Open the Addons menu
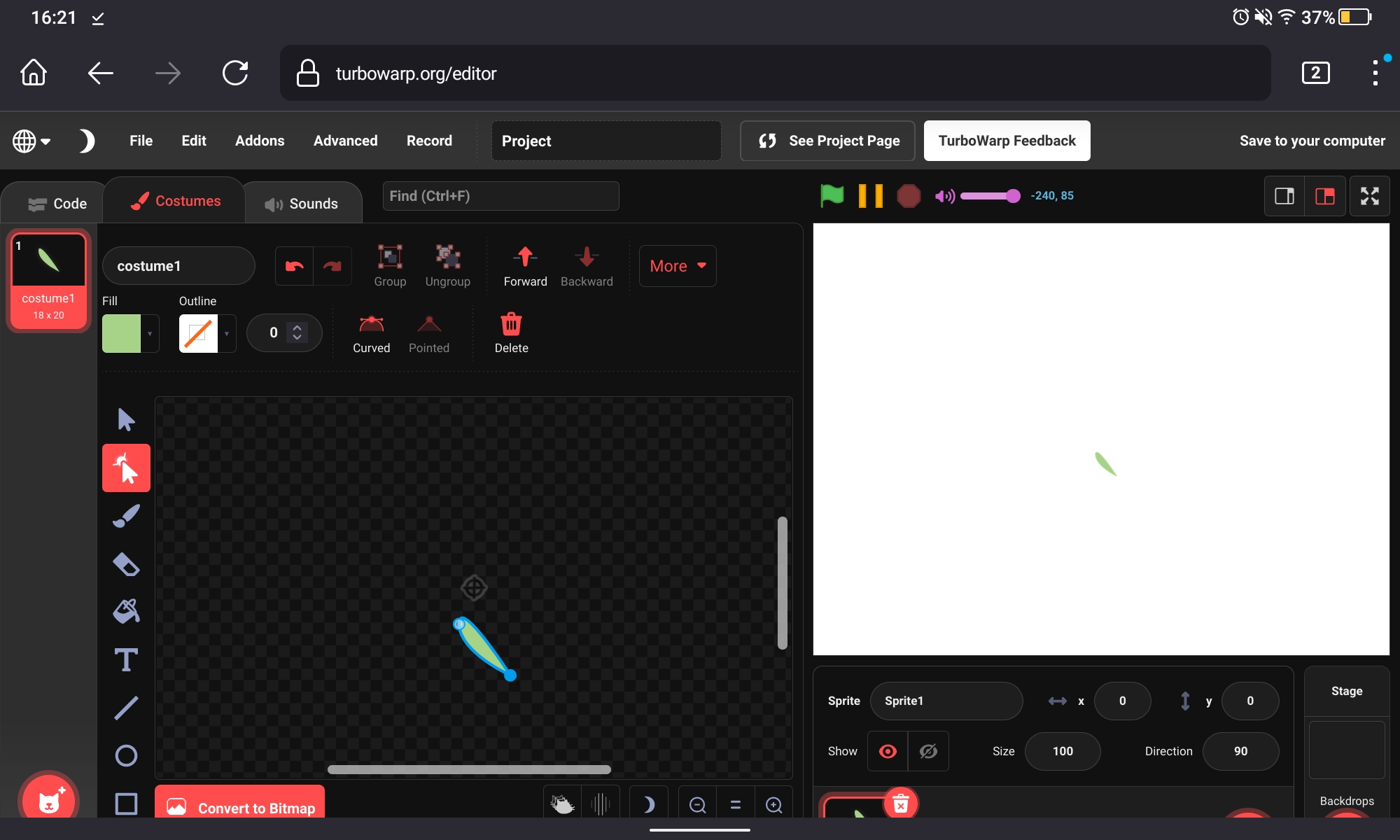The image size is (1400, 840). point(259,141)
